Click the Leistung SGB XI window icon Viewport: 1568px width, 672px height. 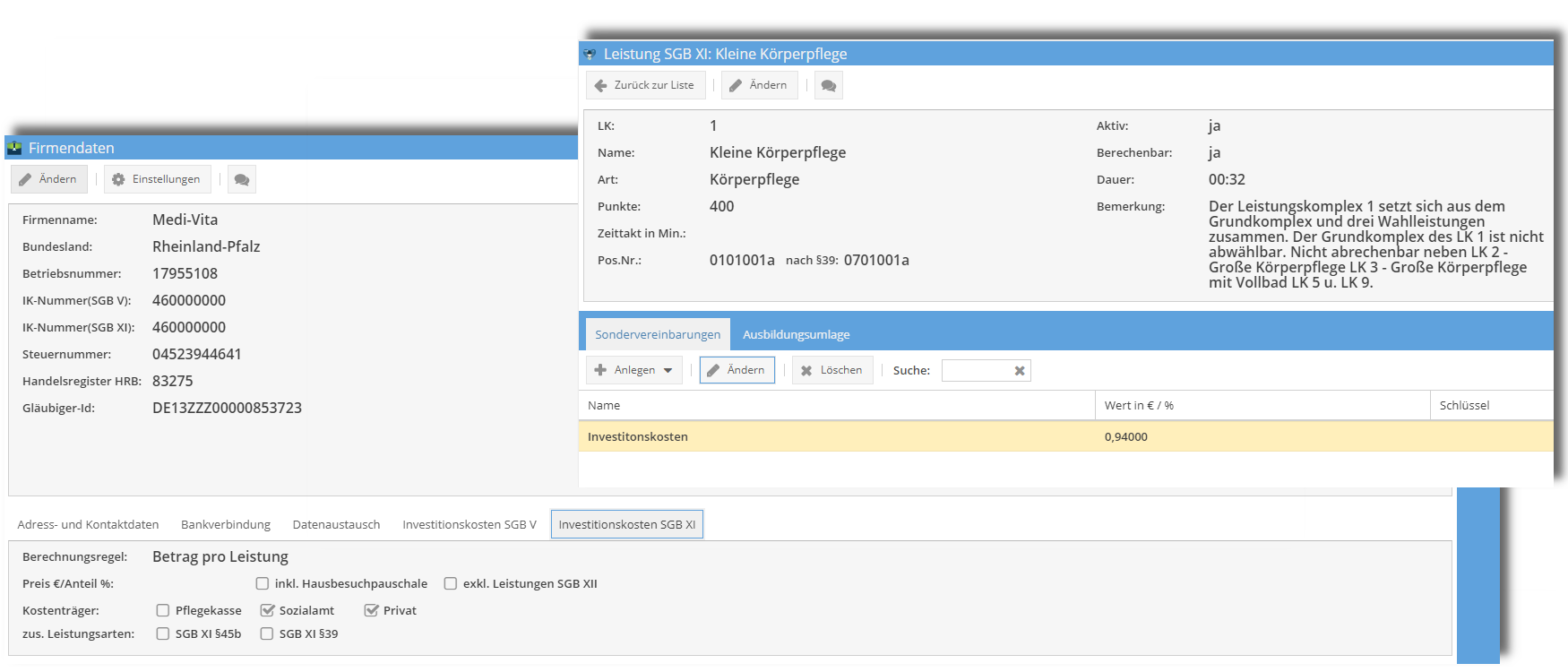point(590,54)
